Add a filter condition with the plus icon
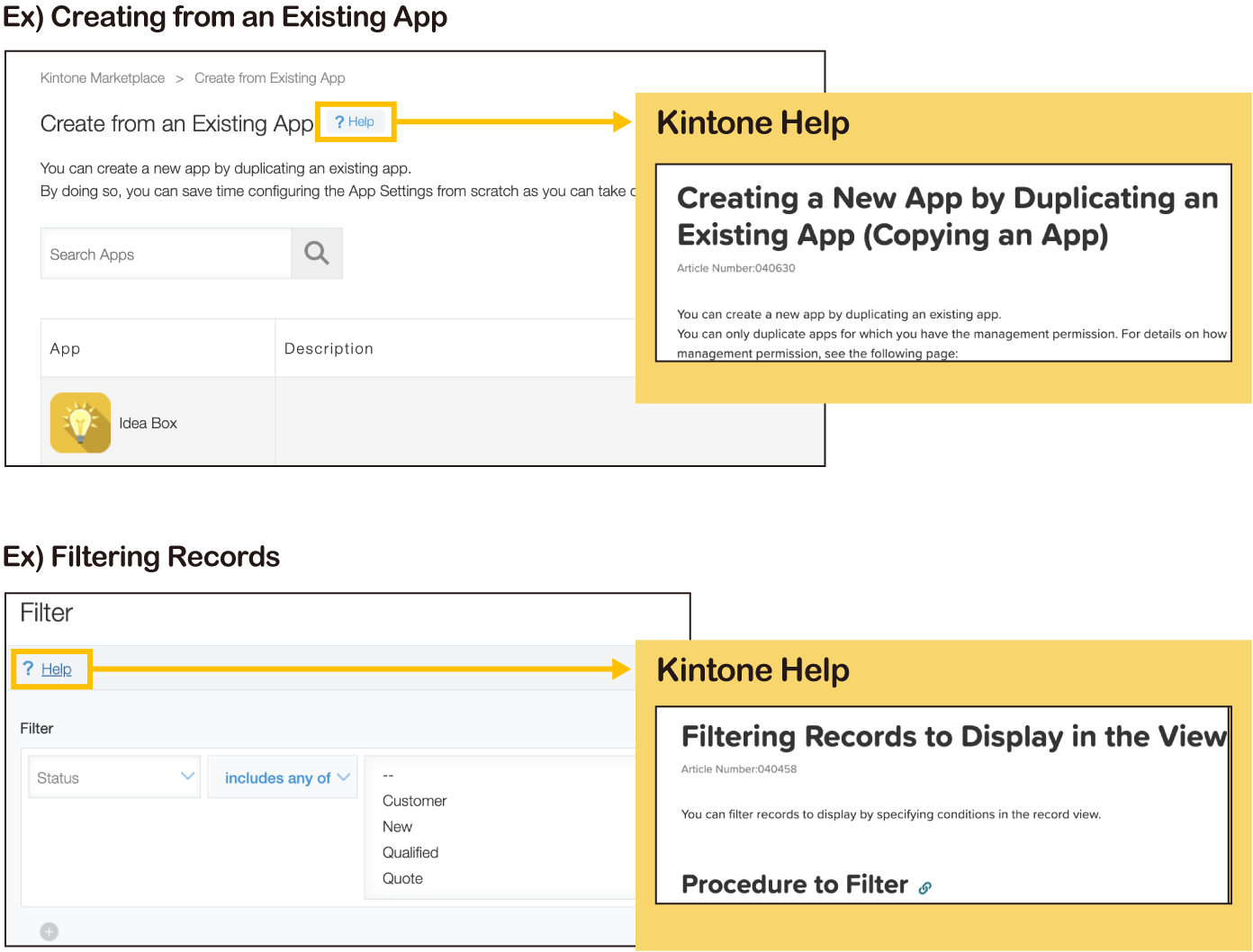The width and height of the screenshot is (1253, 952). click(x=50, y=931)
